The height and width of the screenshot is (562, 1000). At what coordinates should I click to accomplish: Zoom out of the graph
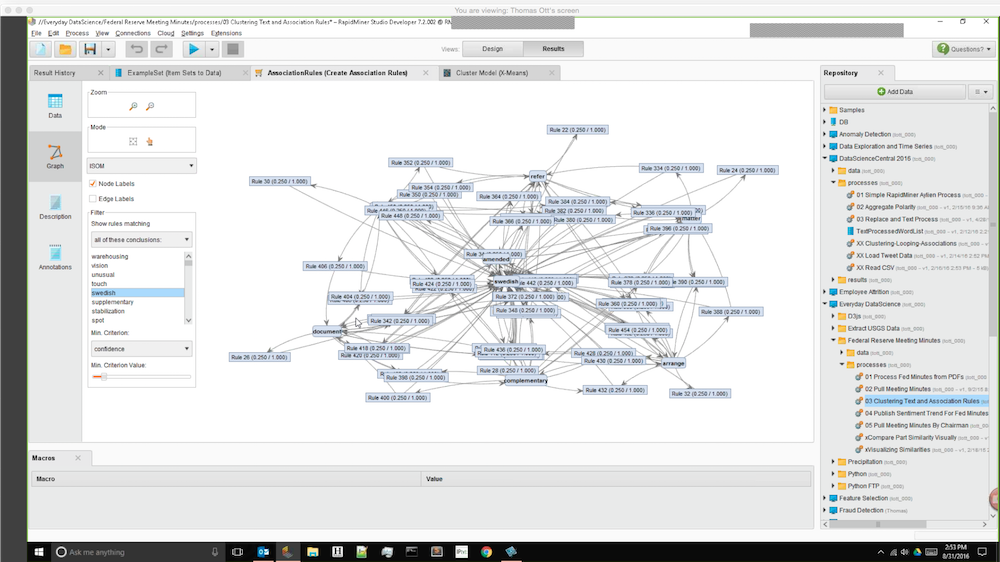tap(150, 106)
